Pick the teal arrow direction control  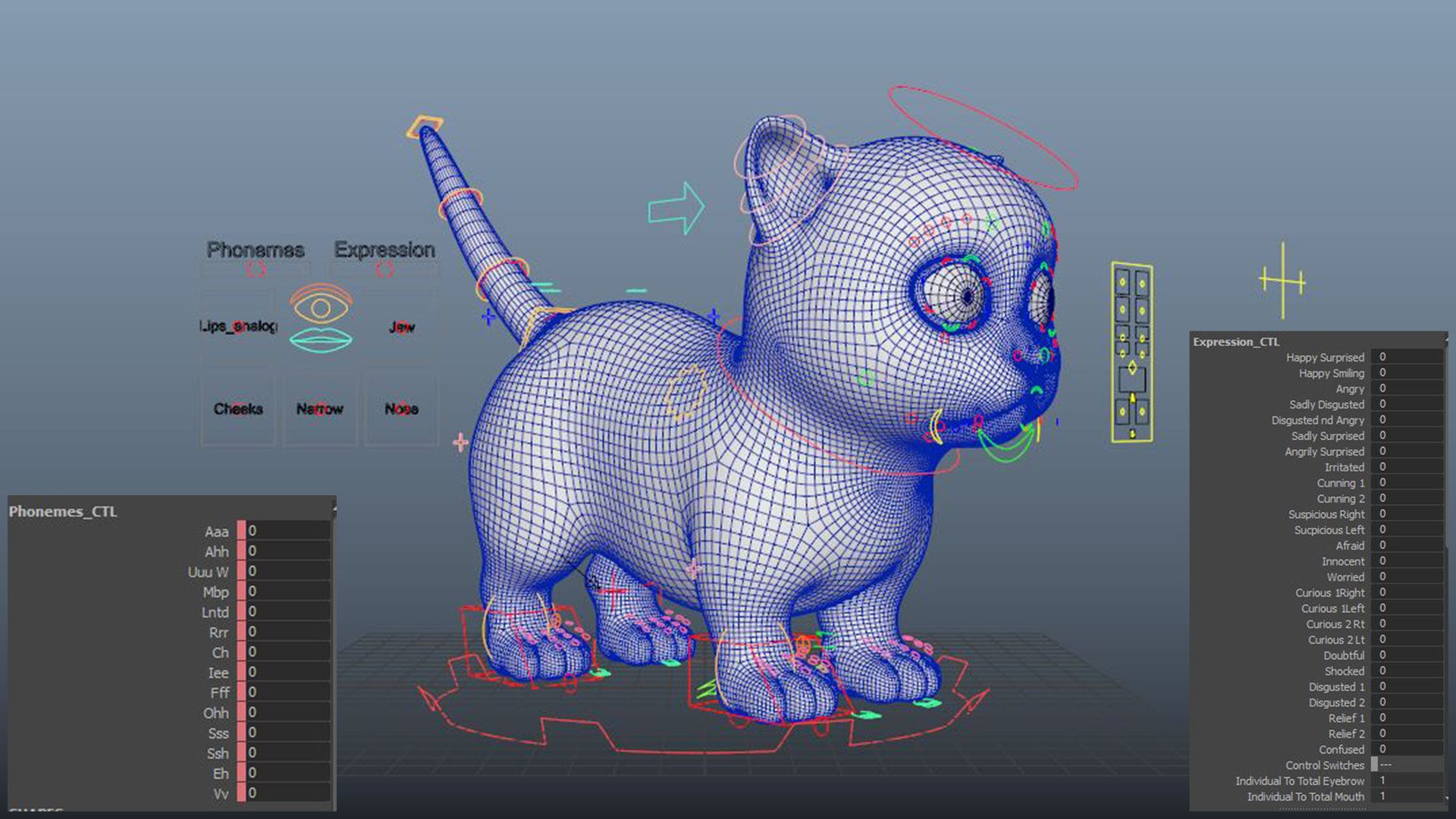click(x=676, y=207)
